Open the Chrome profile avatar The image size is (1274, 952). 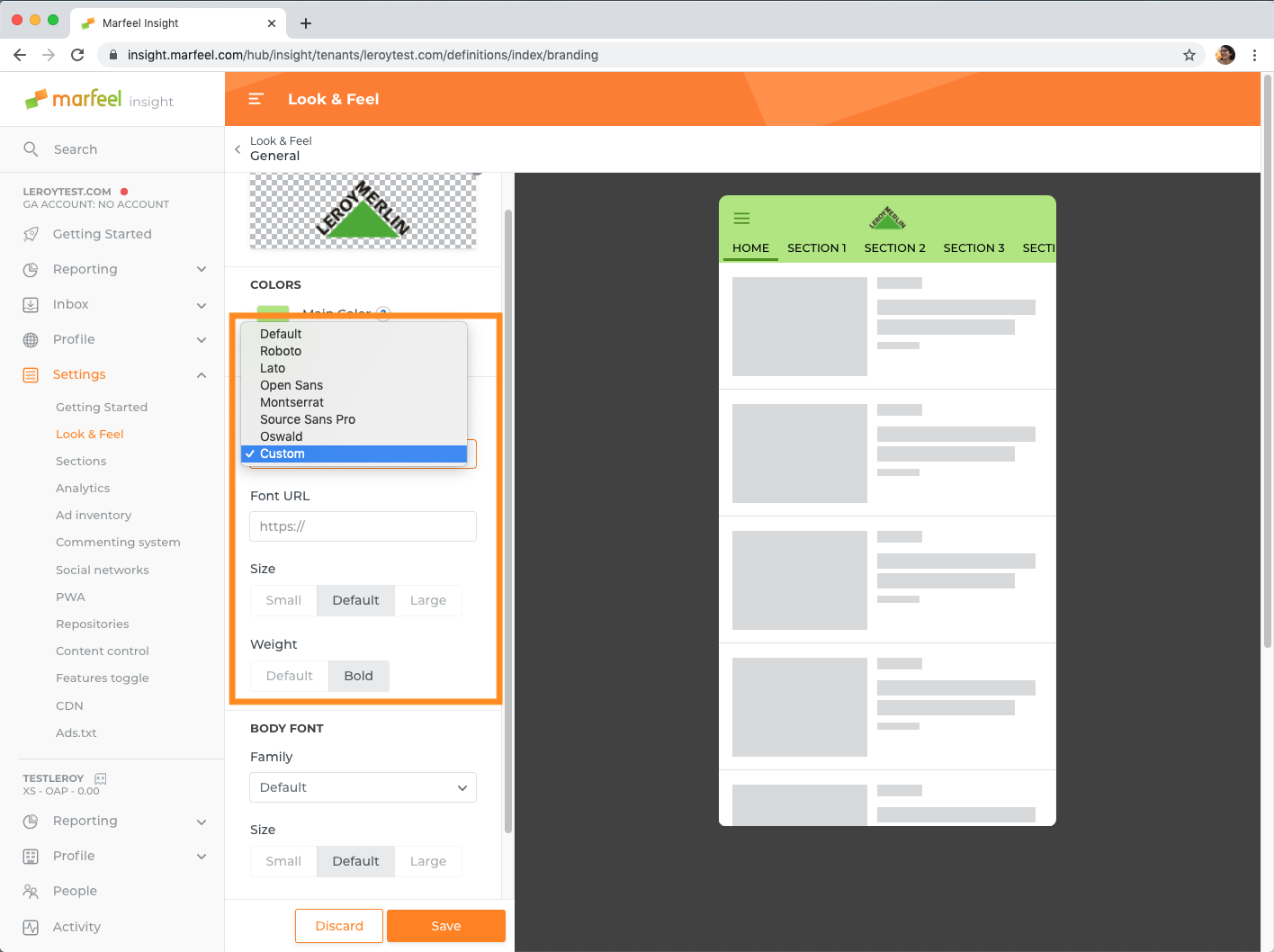pyautogui.click(x=1225, y=55)
